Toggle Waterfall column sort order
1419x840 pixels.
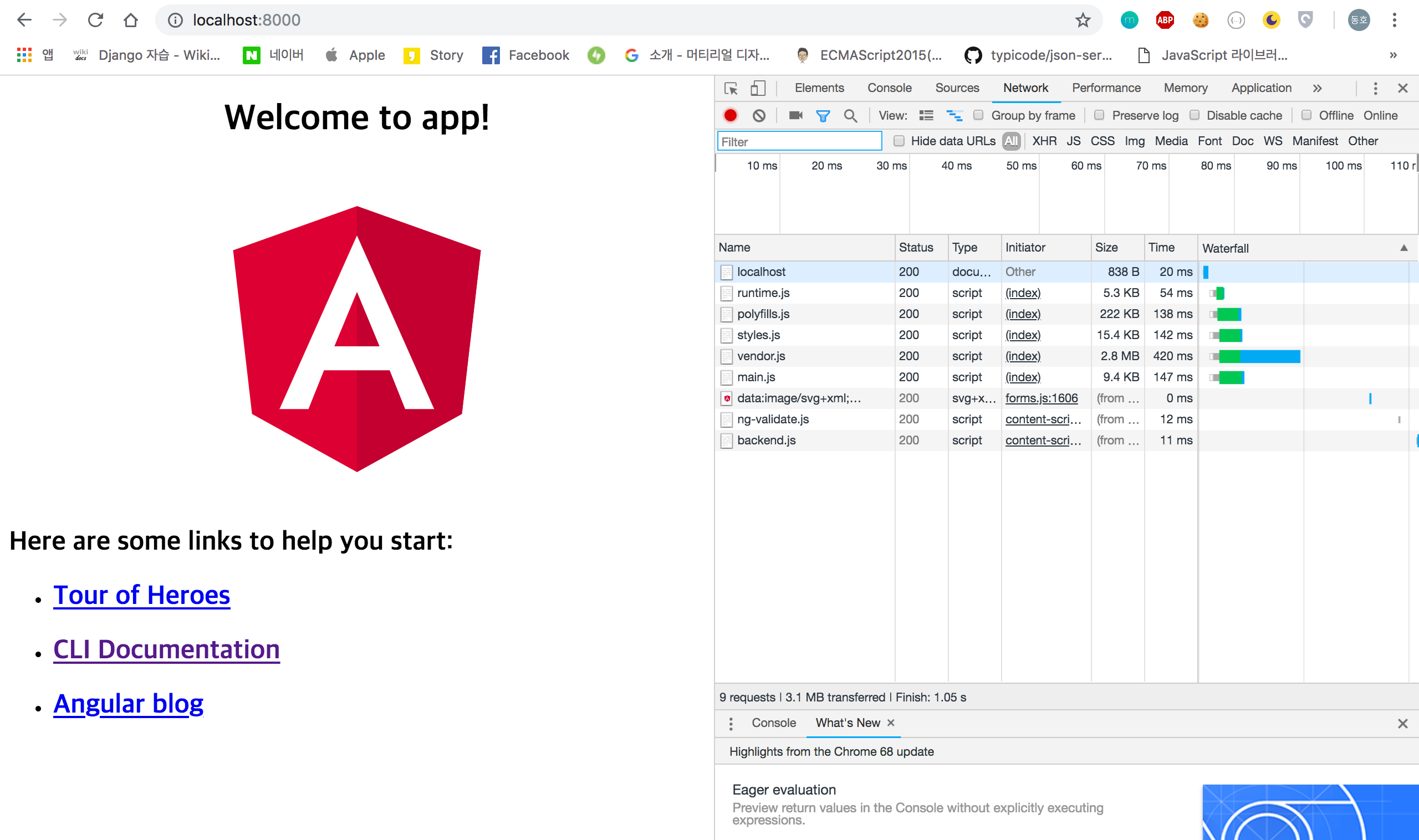point(1403,248)
